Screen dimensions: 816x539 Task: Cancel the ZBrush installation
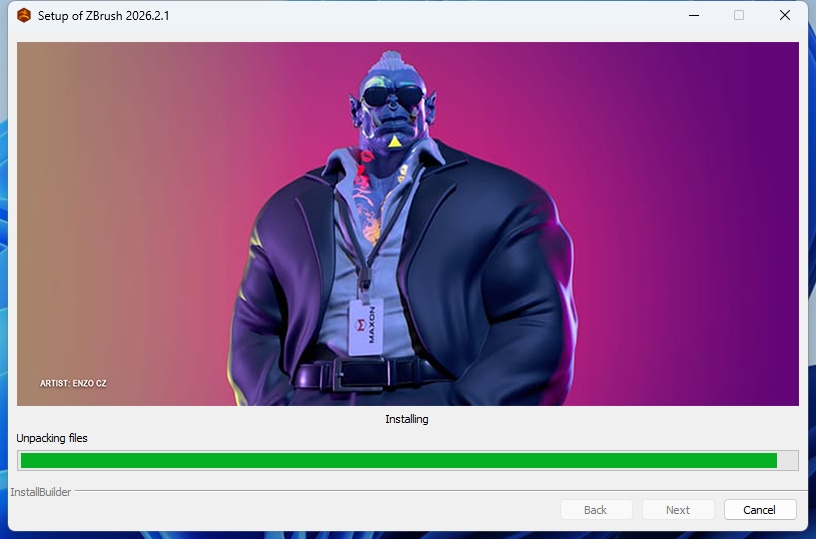pyautogui.click(x=760, y=510)
